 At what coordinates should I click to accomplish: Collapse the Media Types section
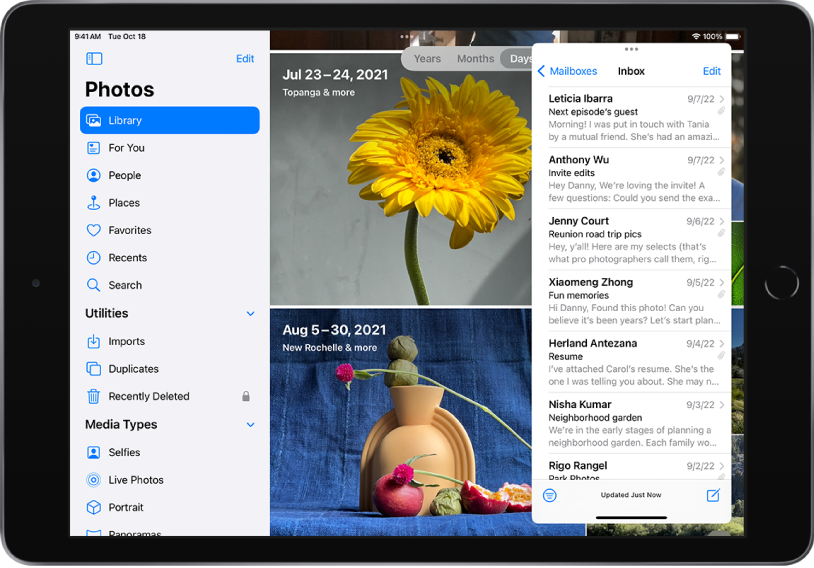[250, 425]
